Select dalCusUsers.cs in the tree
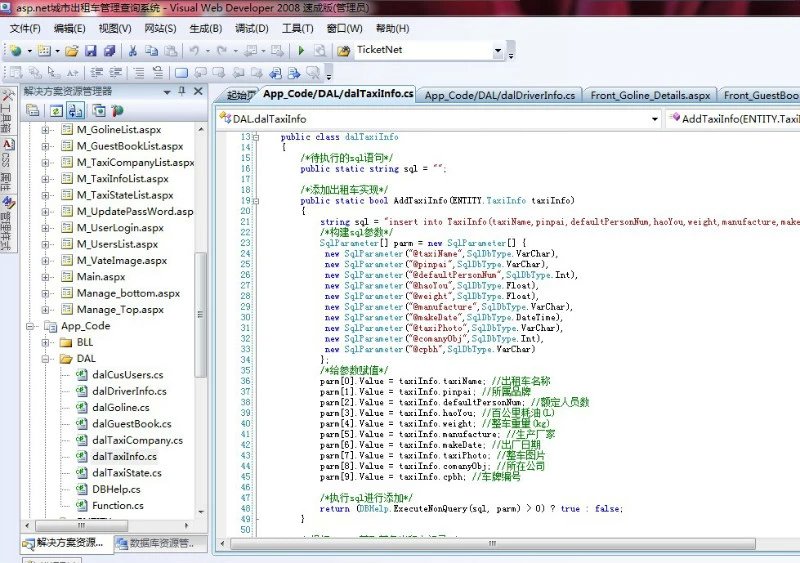Screen dimensions: 800x563 (128, 375)
